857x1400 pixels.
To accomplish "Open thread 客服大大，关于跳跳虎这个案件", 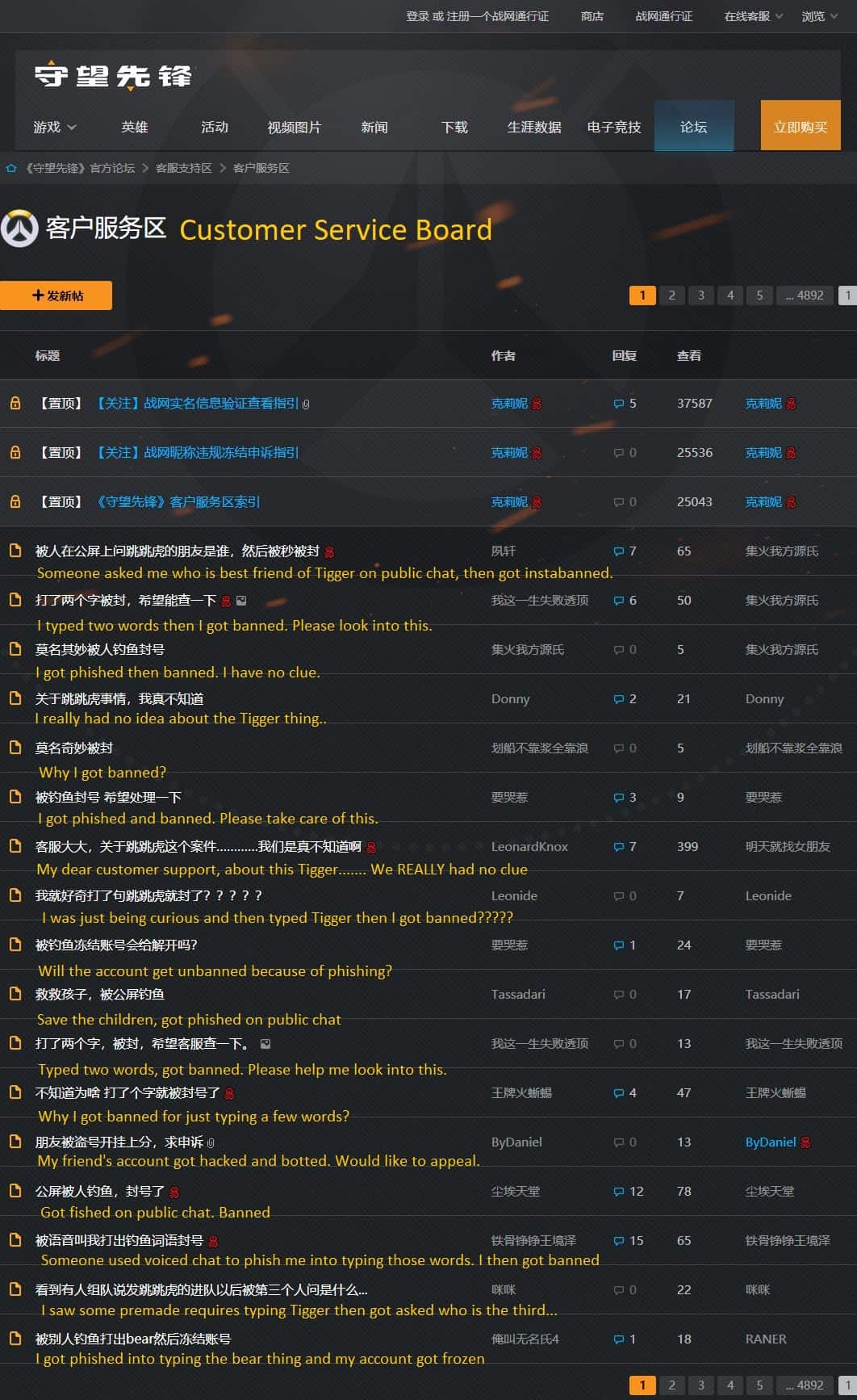I will (199, 846).
